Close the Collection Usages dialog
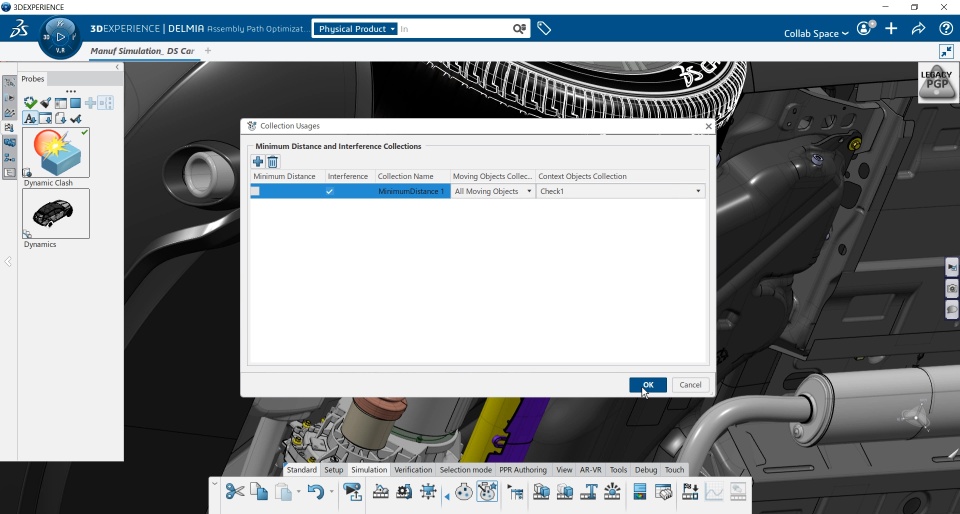This screenshot has height=514, width=960. [x=708, y=126]
